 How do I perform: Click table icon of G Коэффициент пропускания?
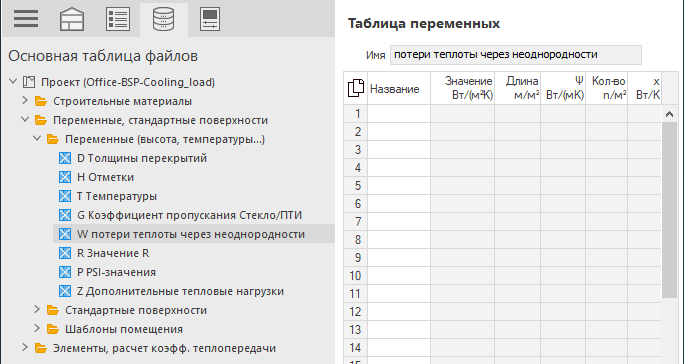click(65, 215)
